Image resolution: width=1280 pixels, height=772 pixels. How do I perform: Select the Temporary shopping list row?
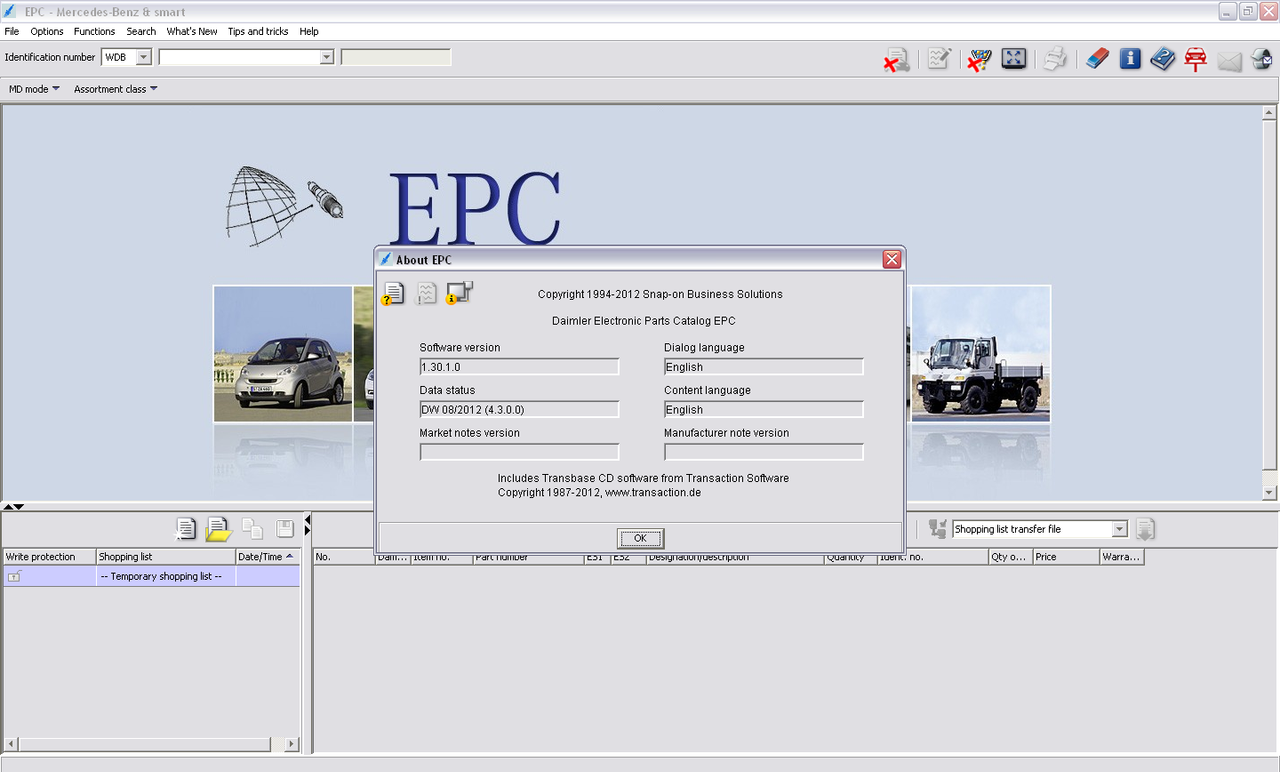coord(151,577)
